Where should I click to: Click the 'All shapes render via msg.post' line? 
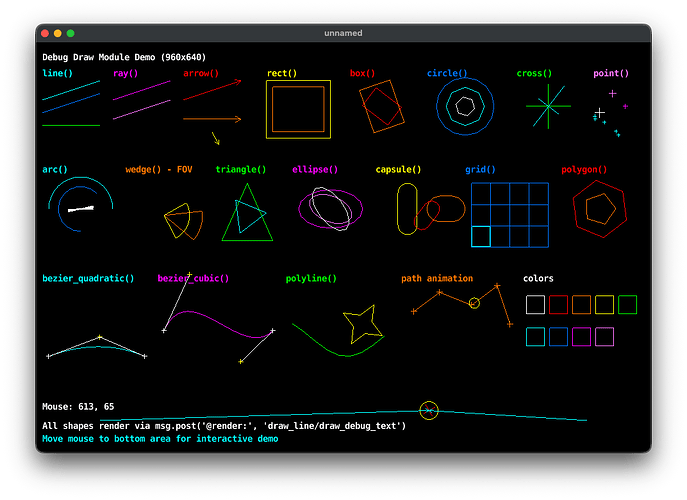point(224,426)
